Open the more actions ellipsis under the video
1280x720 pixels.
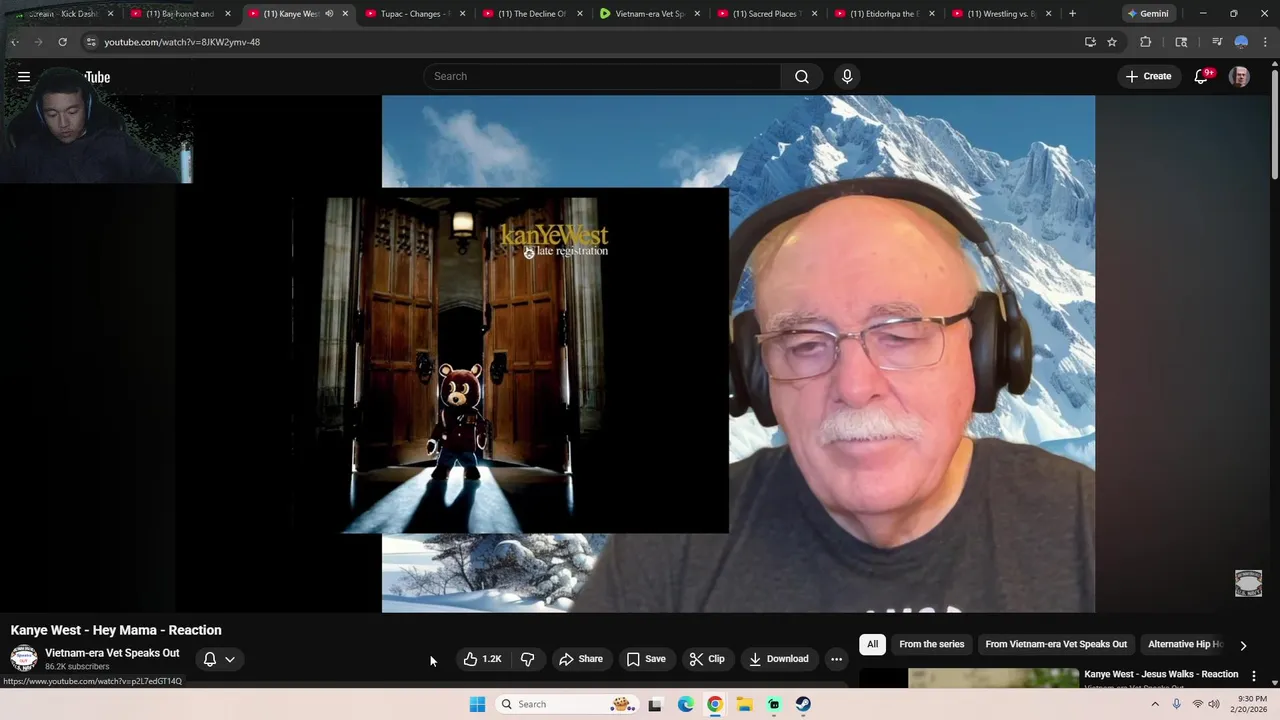(836, 659)
